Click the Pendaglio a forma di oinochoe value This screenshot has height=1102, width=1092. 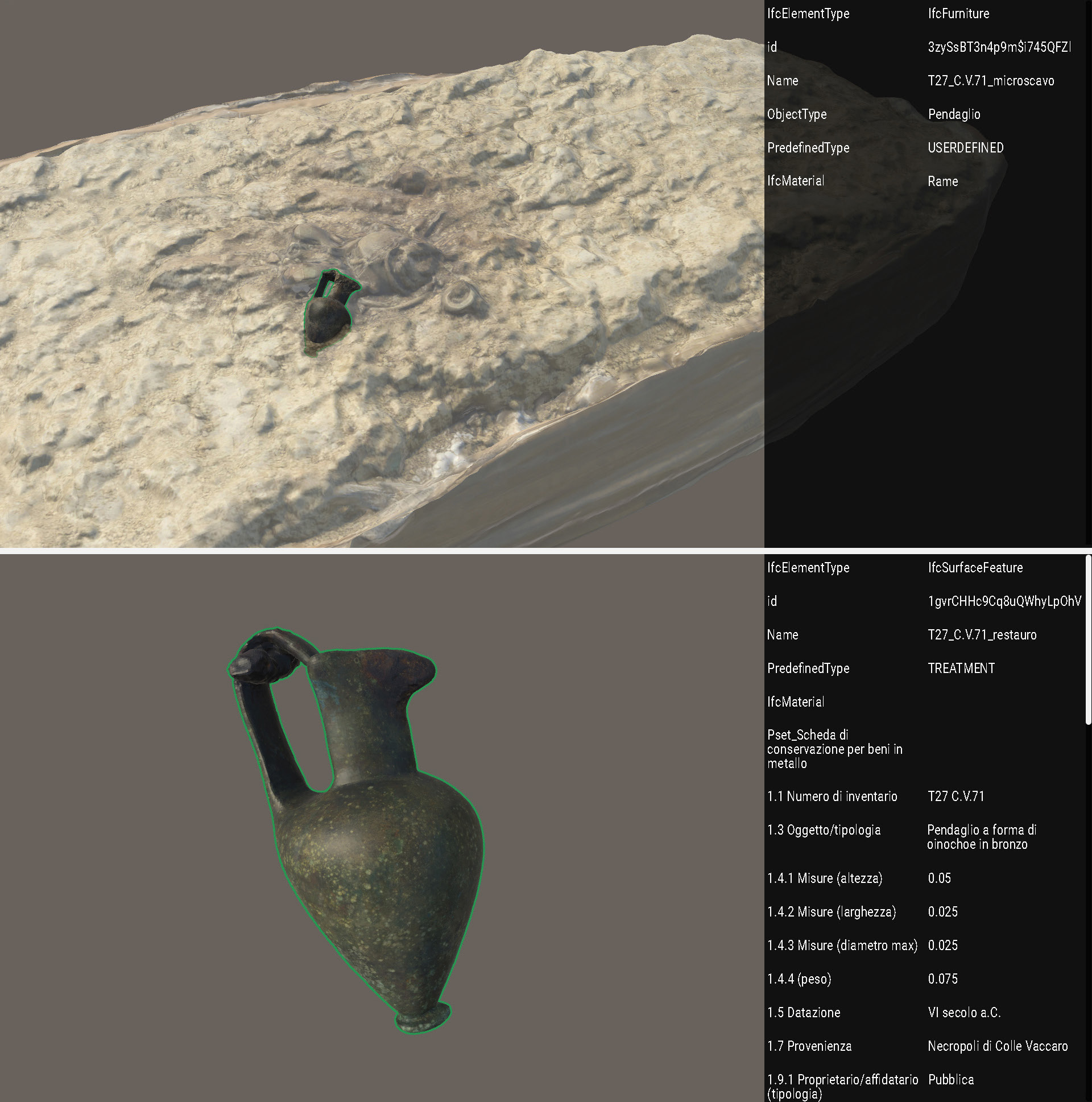tap(981, 837)
